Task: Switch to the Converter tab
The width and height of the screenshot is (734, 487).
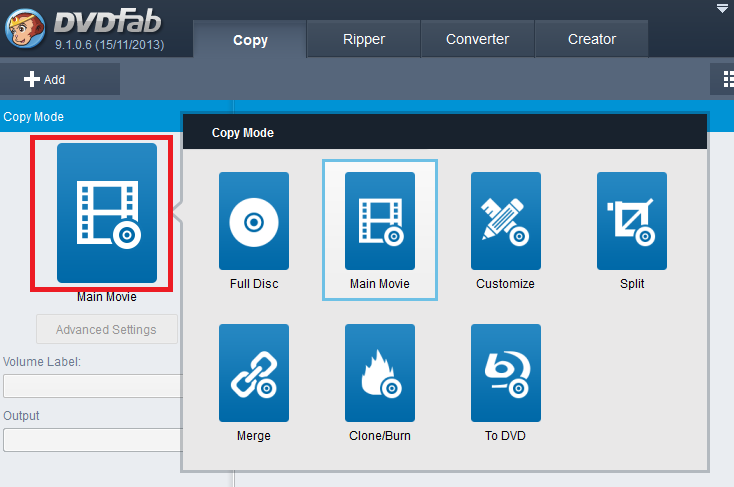Action: point(477,40)
